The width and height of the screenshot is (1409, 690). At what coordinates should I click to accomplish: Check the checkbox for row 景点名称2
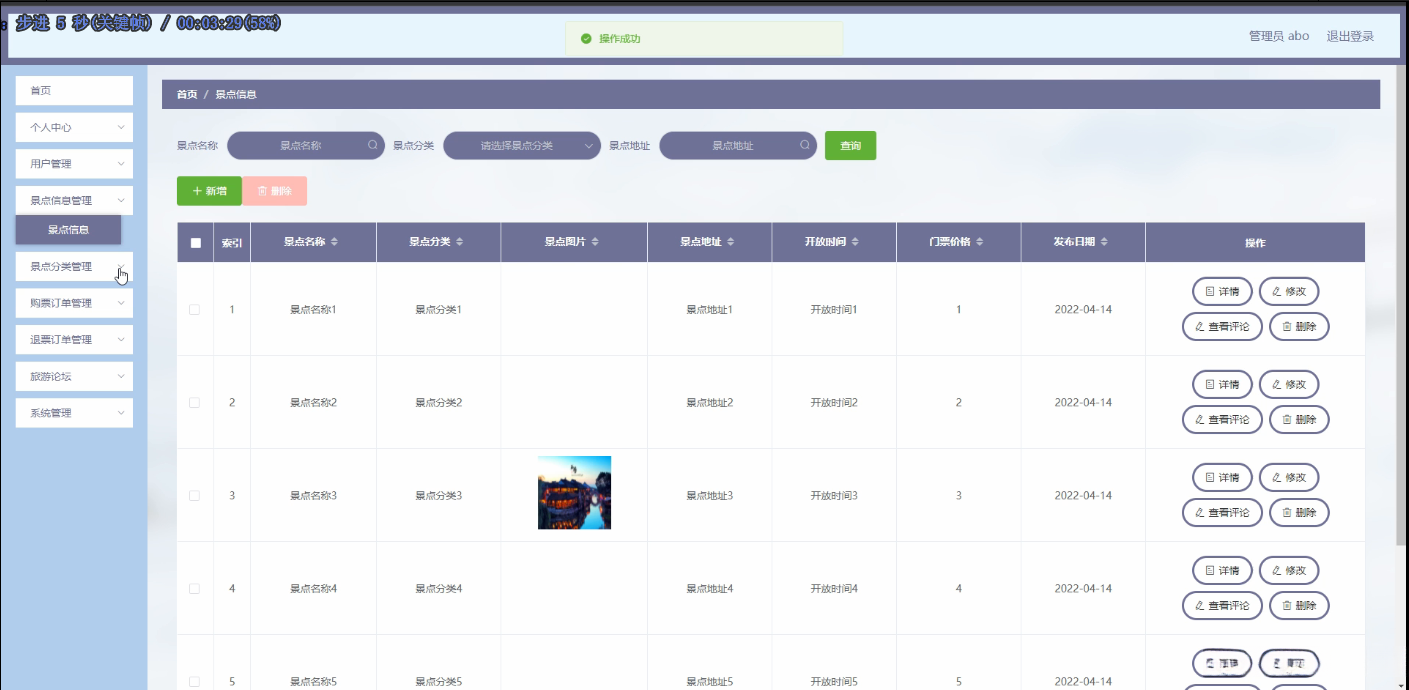194,403
